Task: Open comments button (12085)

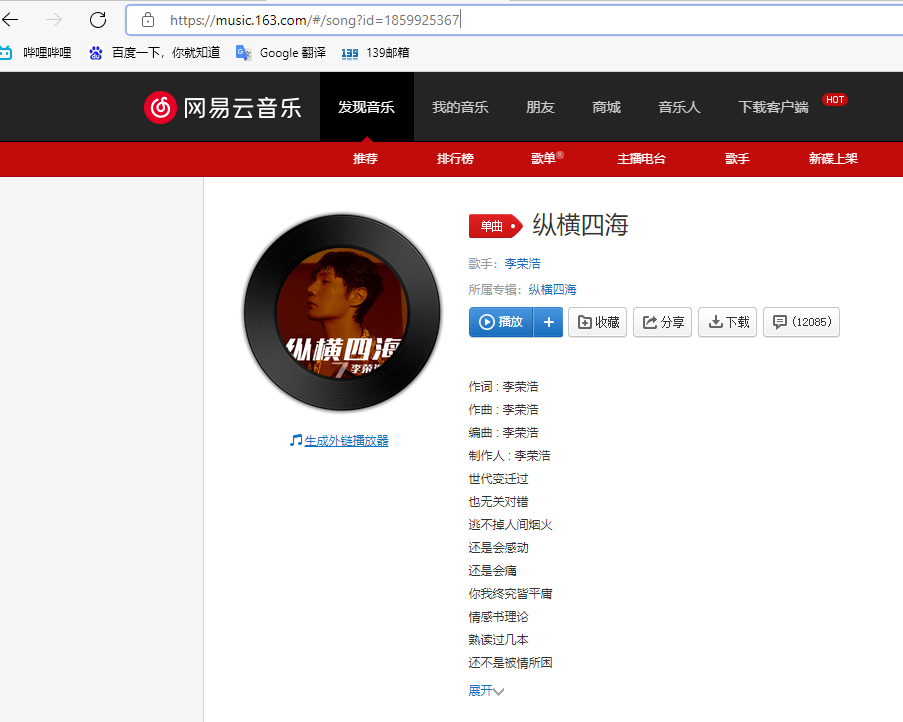Action: pos(801,322)
